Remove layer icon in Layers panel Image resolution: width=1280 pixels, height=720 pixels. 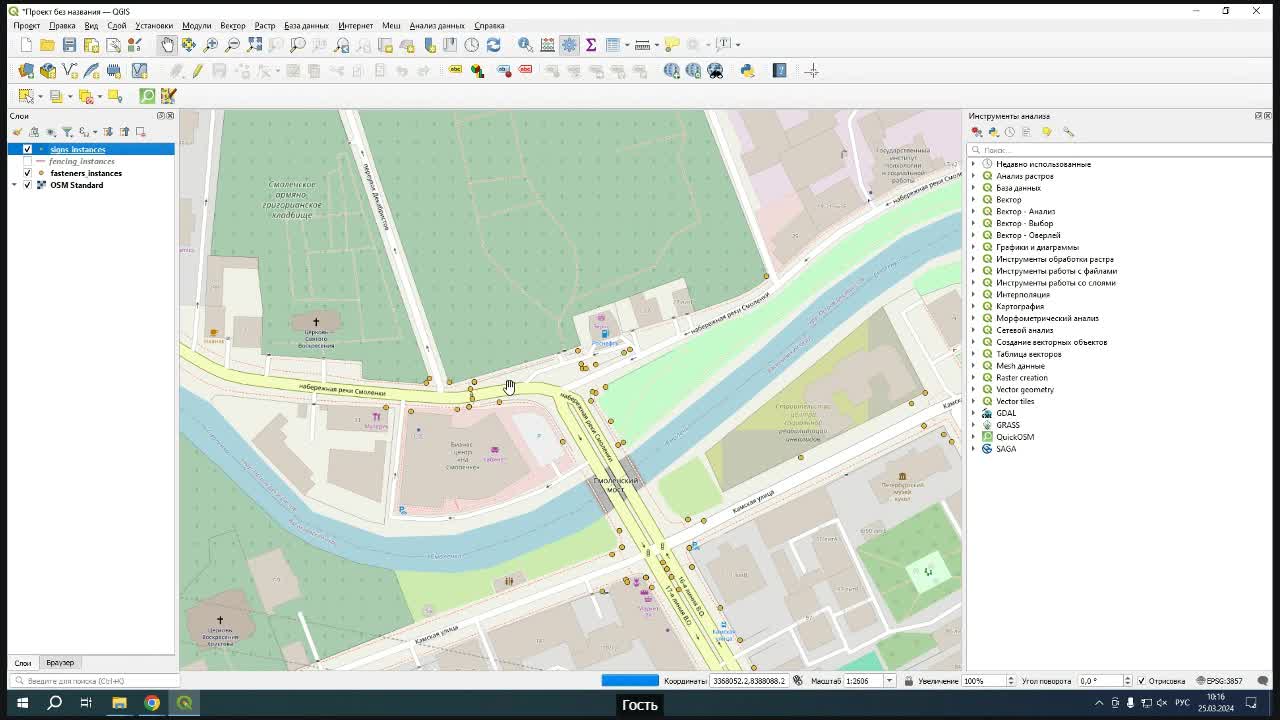tap(141, 132)
